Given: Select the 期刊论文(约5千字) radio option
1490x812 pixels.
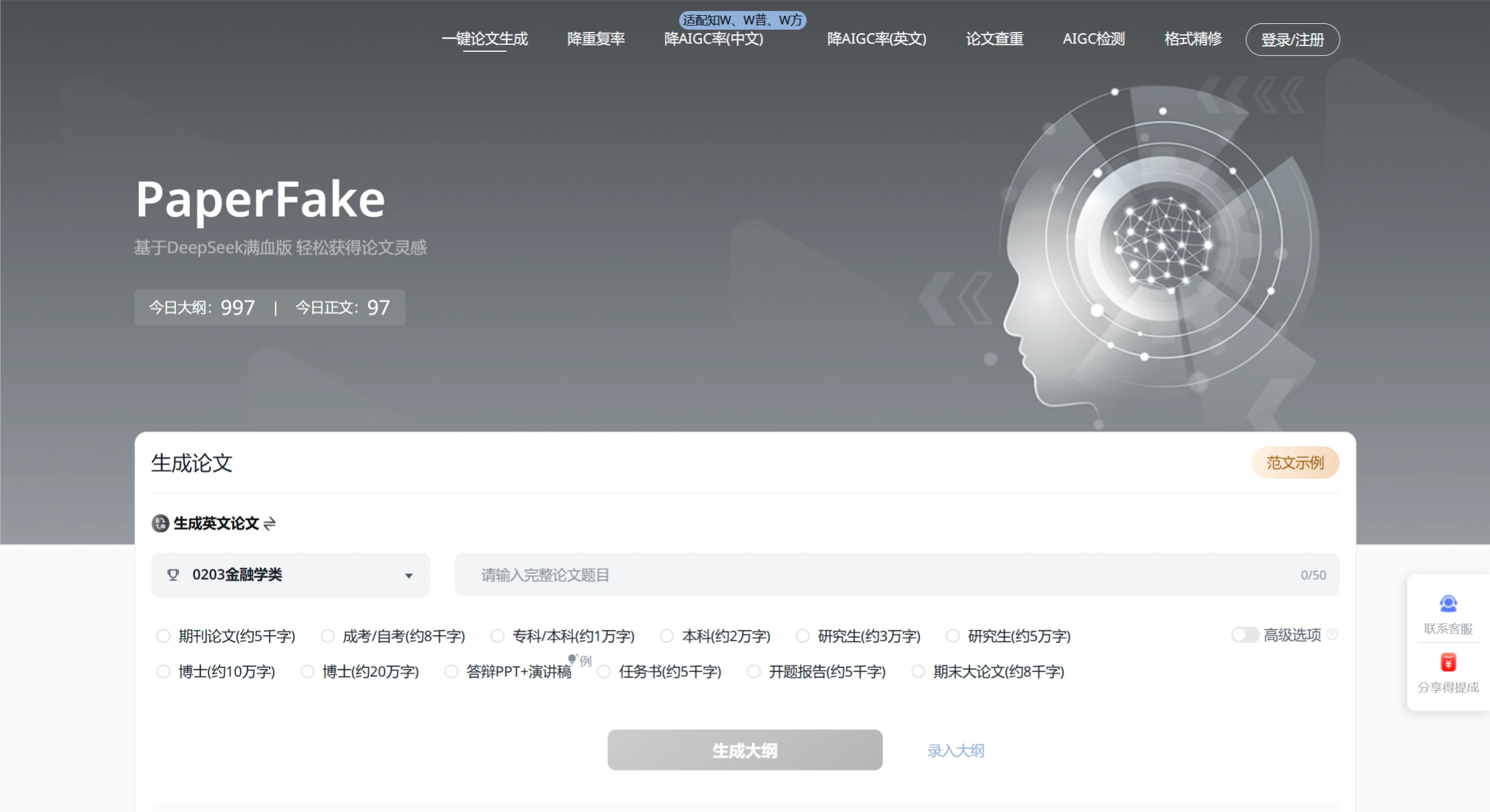Looking at the screenshot, I should [163, 636].
